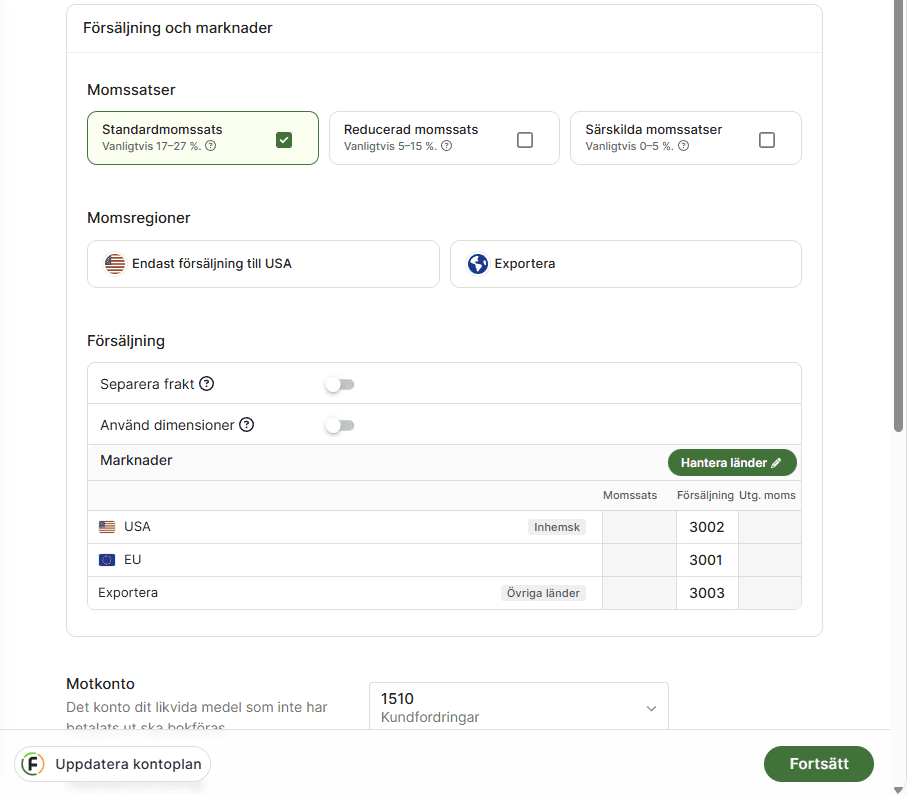Click the USA Försäljning field showing 3002

pyautogui.click(x=706, y=526)
